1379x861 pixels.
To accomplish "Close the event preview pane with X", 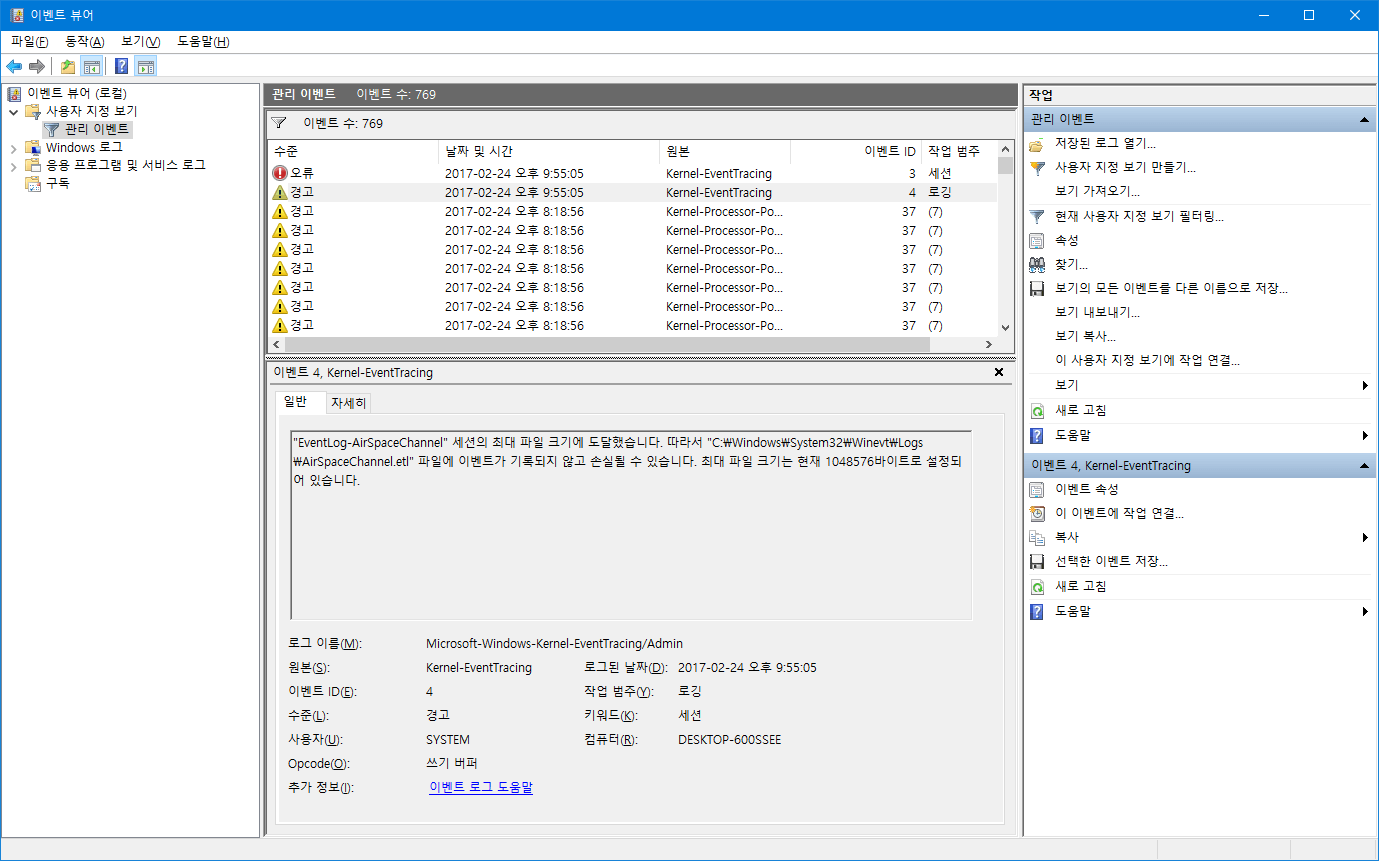I will tap(999, 372).
